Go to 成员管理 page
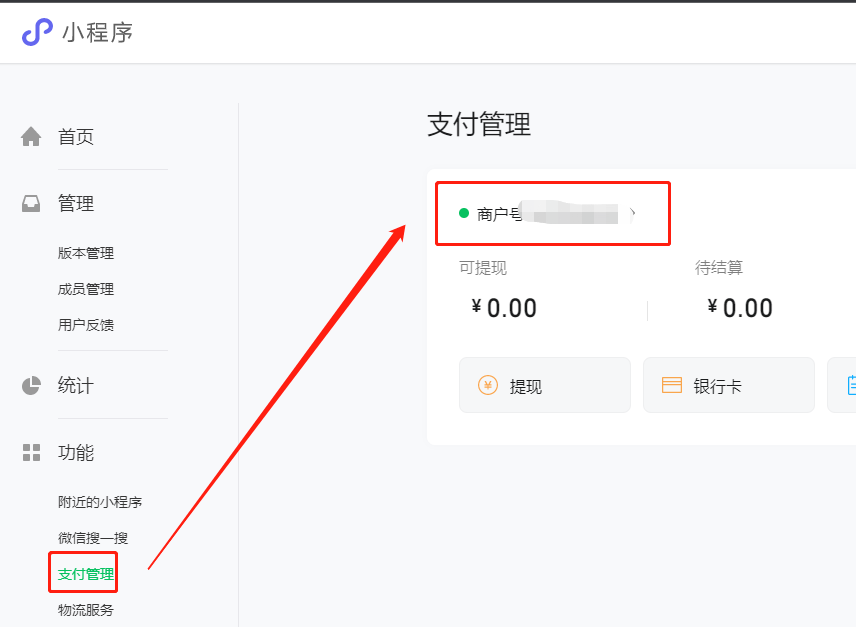 (x=86, y=289)
